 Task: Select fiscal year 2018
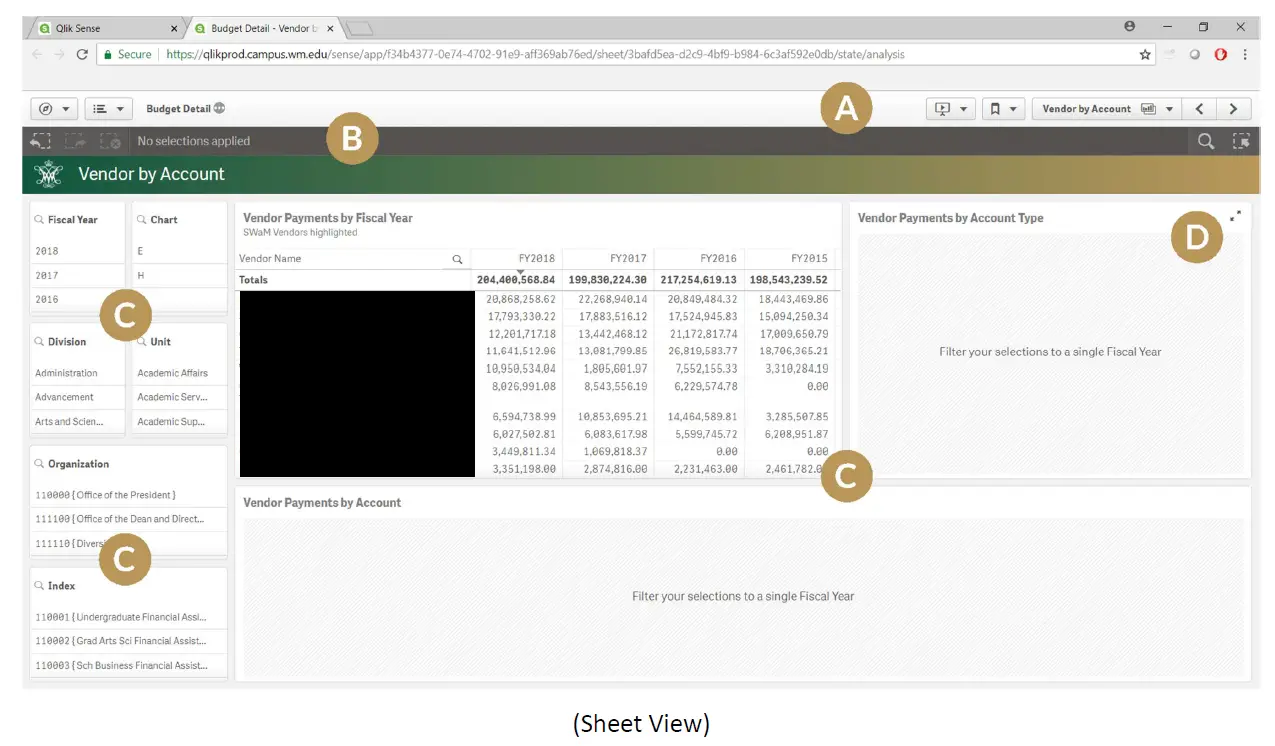[x=77, y=251]
